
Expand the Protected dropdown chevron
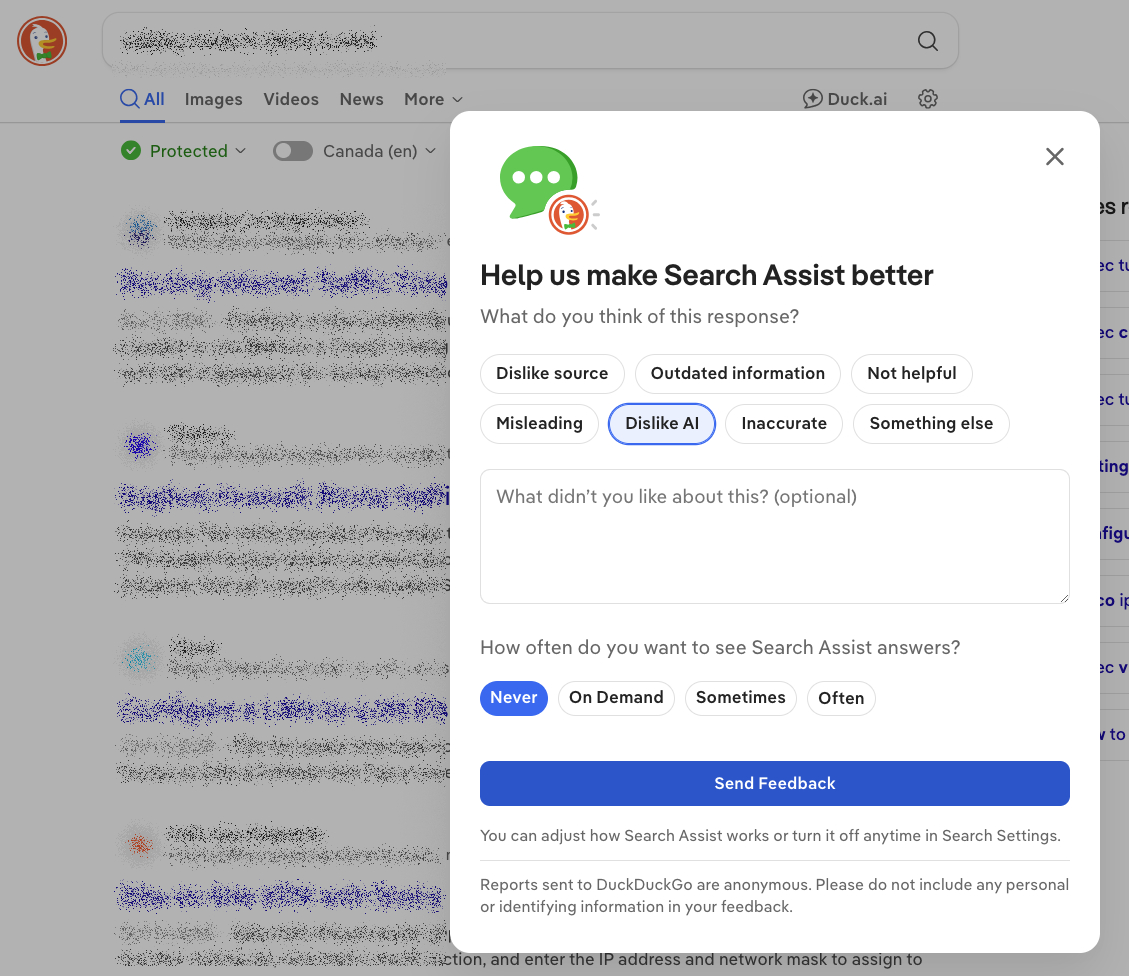[x=240, y=151]
